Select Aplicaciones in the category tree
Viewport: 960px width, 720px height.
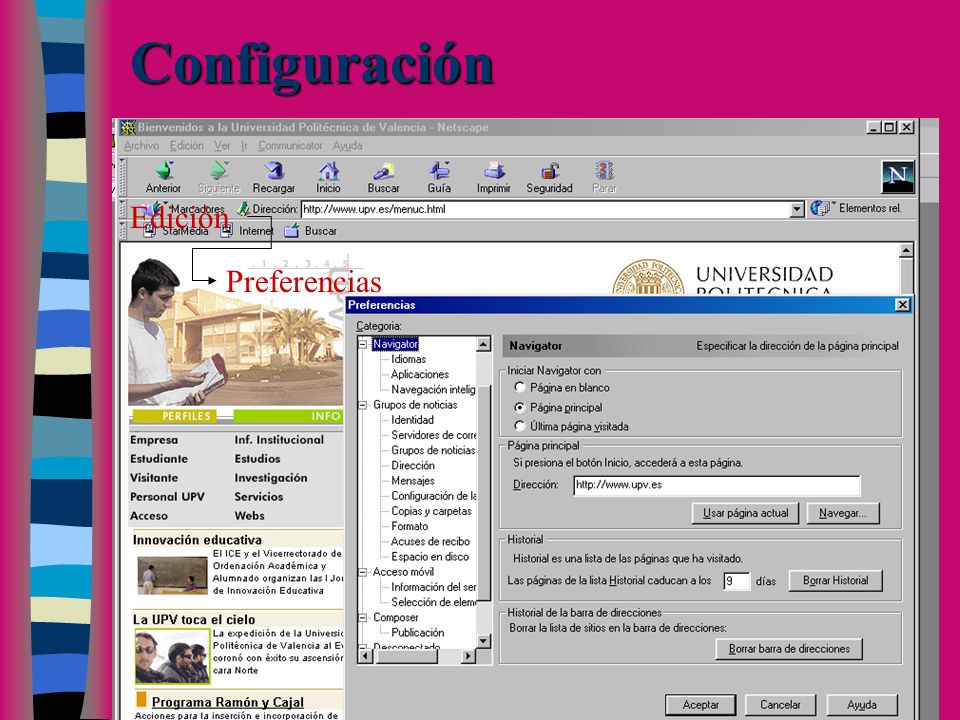coord(420,374)
